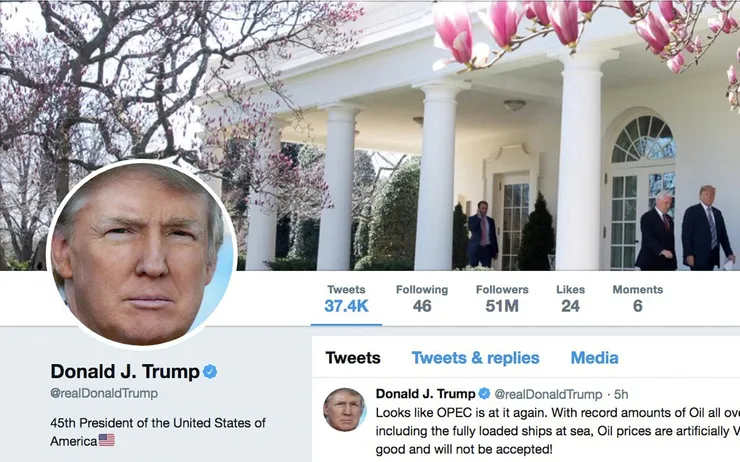Open the tweet's 5h timestamp link
The width and height of the screenshot is (740, 462).
coord(621,394)
